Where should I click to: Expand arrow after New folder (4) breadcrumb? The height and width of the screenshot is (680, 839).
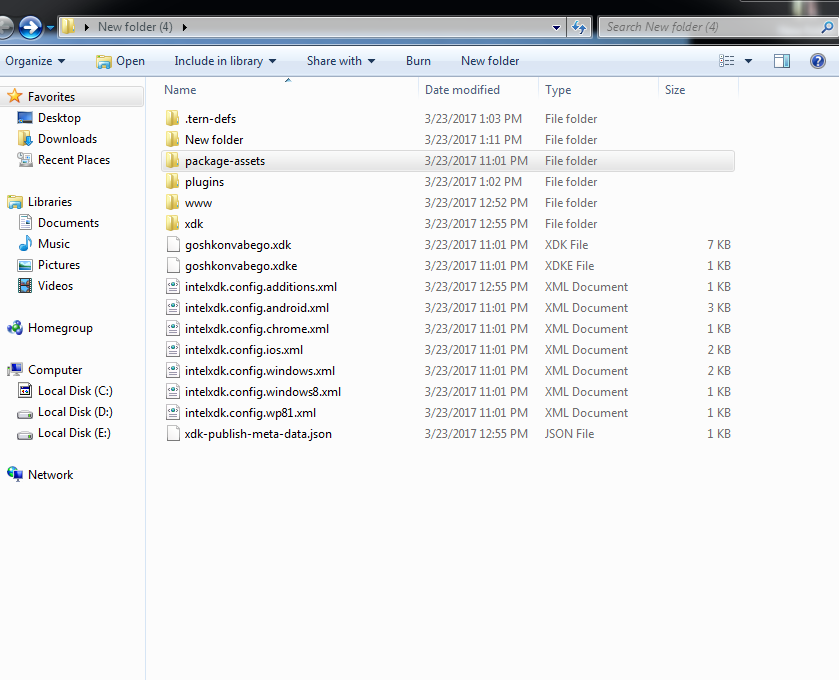point(185,27)
